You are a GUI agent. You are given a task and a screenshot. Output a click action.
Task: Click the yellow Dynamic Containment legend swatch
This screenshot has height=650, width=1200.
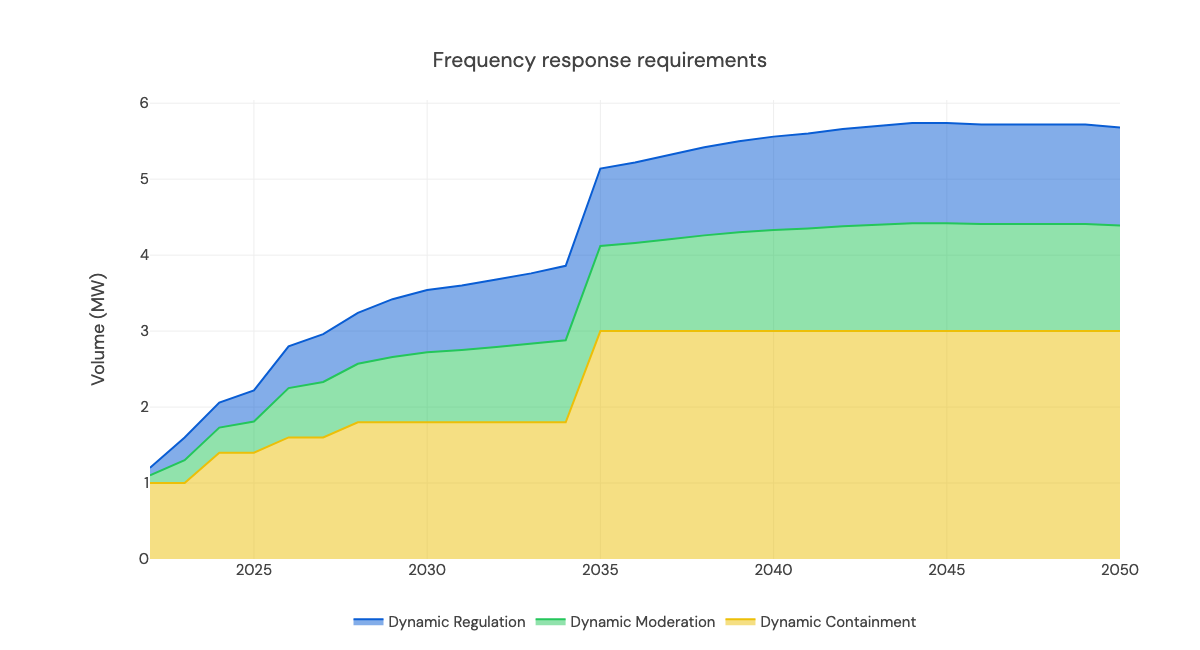coord(742,621)
